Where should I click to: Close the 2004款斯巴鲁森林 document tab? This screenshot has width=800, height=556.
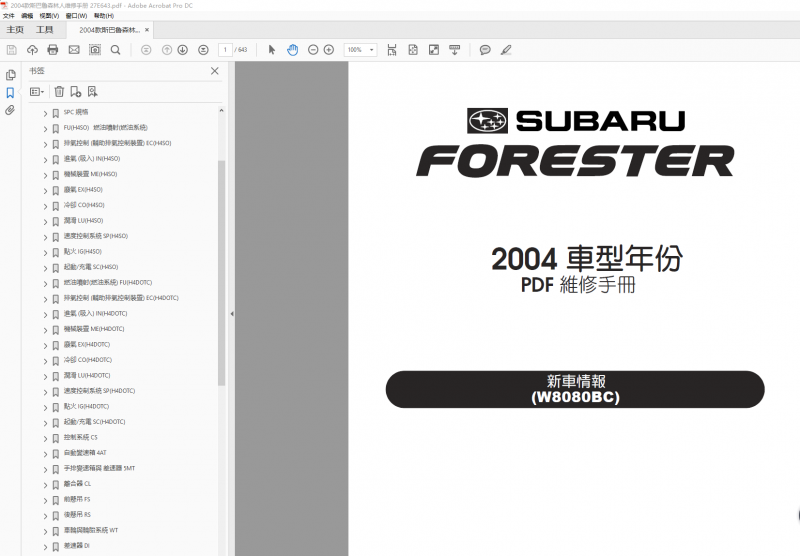(147, 30)
